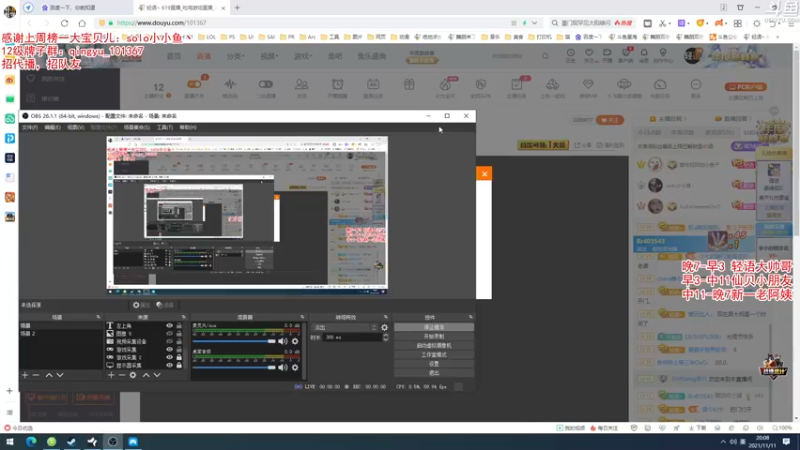Toggle visibility of the 左上角 text source
The height and width of the screenshot is (450, 800).
click(x=169, y=325)
